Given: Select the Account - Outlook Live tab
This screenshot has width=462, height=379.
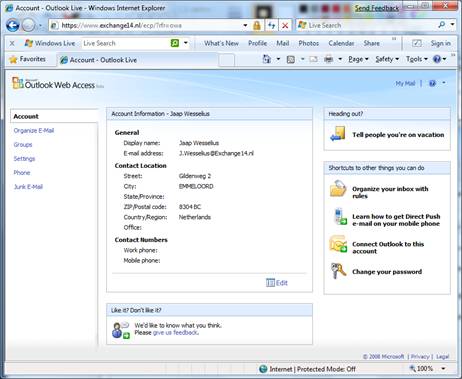Looking at the screenshot, I should point(138,60).
